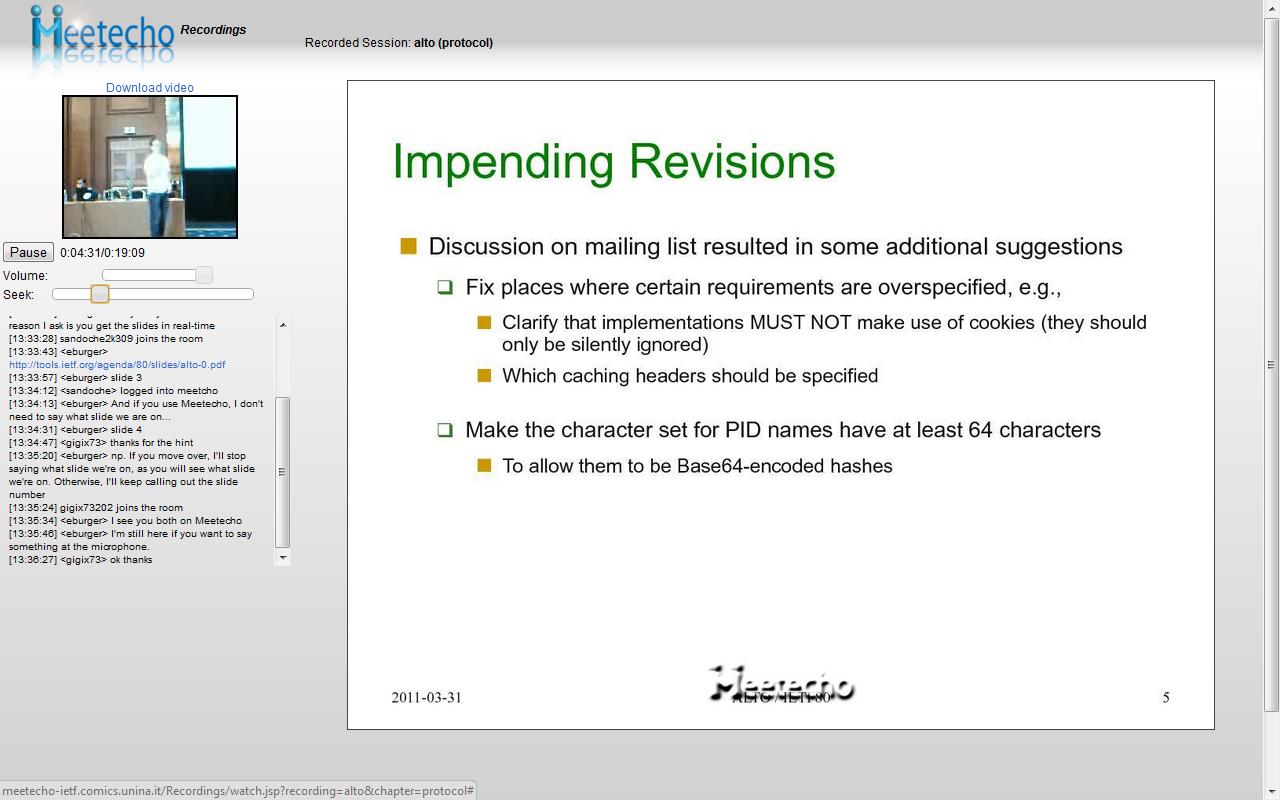Click the 'To allow them to be Base64-encoded hashes' bullet
The height and width of the screenshot is (800, 1280).
click(697, 466)
